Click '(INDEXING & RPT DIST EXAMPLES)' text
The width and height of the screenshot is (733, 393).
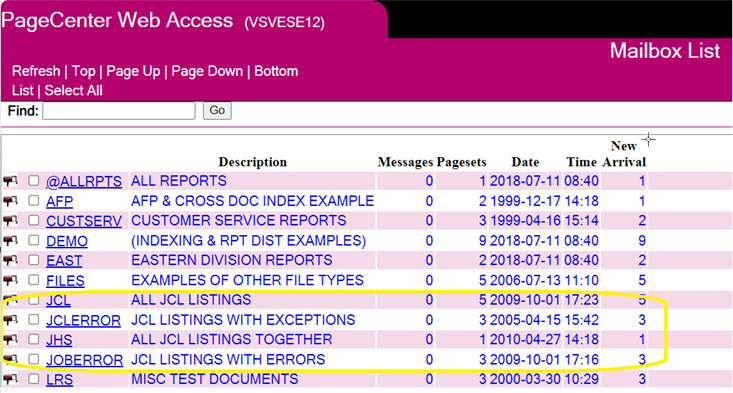coord(248,241)
